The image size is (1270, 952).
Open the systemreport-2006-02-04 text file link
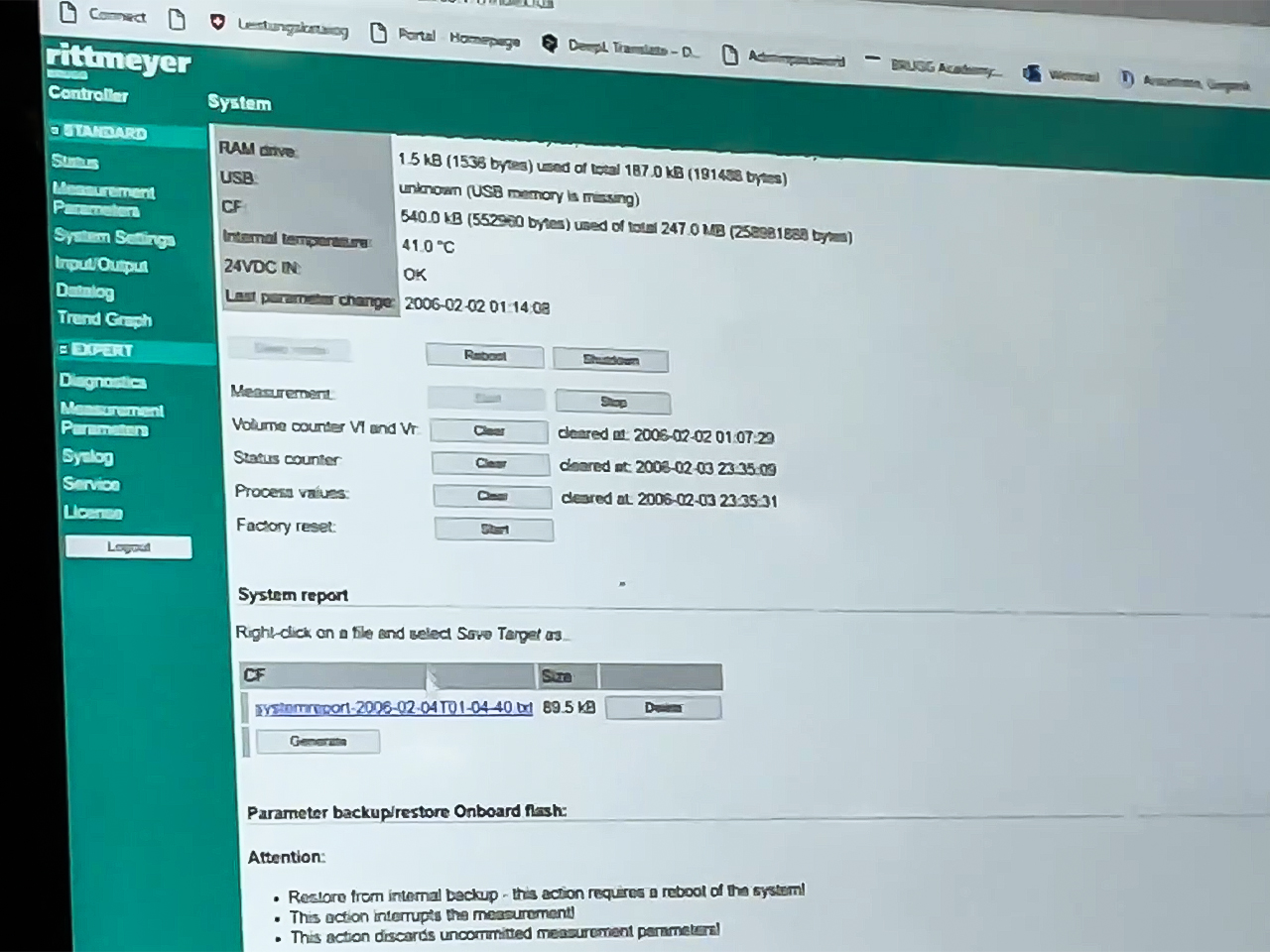pos(394,707)
